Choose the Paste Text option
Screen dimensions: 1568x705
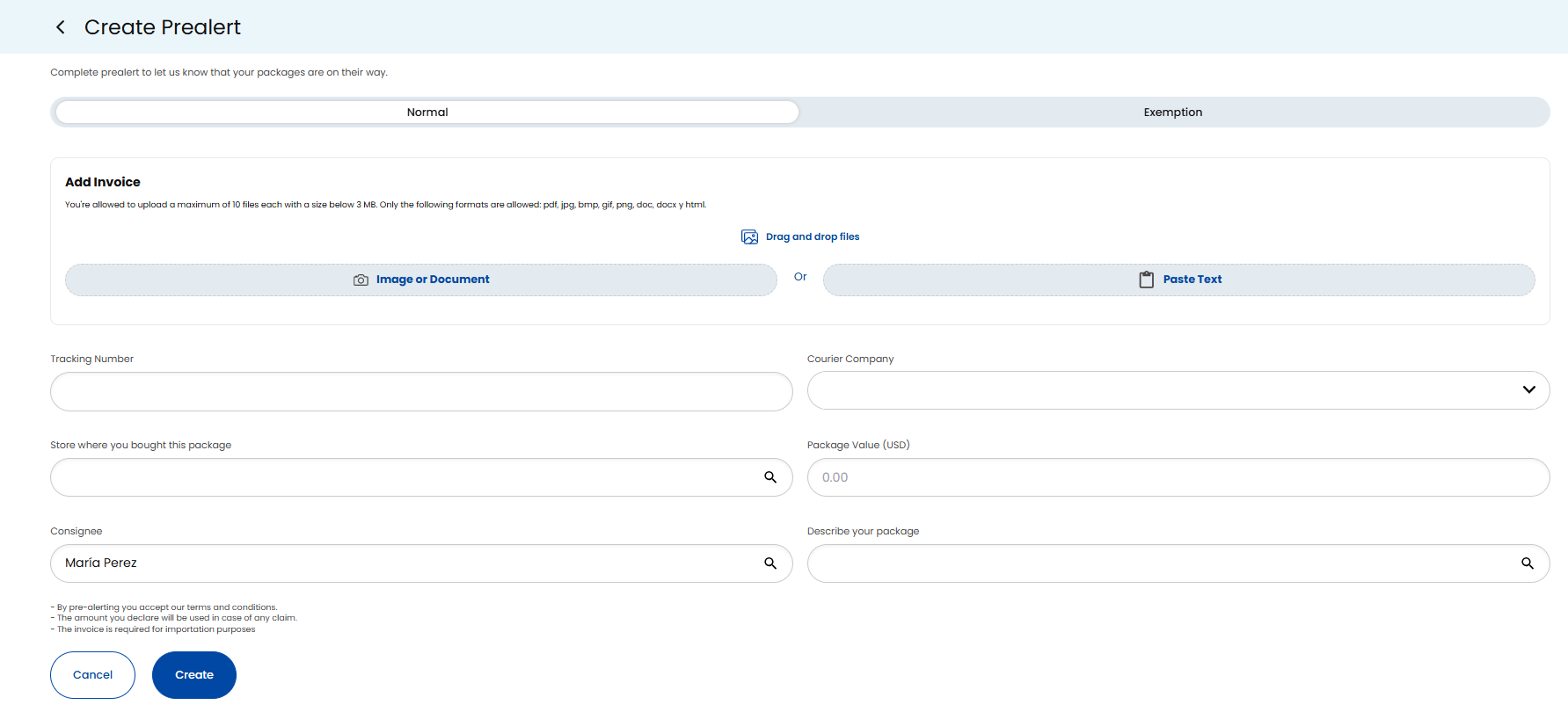1179,280
